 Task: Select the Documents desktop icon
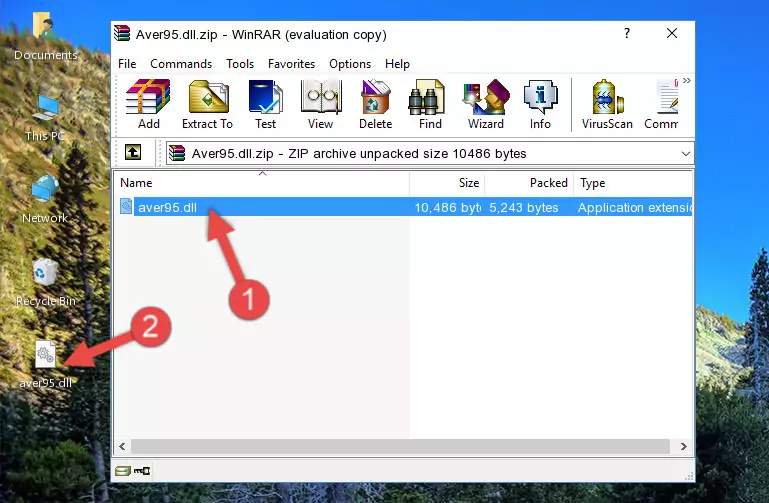click(45, 37)
